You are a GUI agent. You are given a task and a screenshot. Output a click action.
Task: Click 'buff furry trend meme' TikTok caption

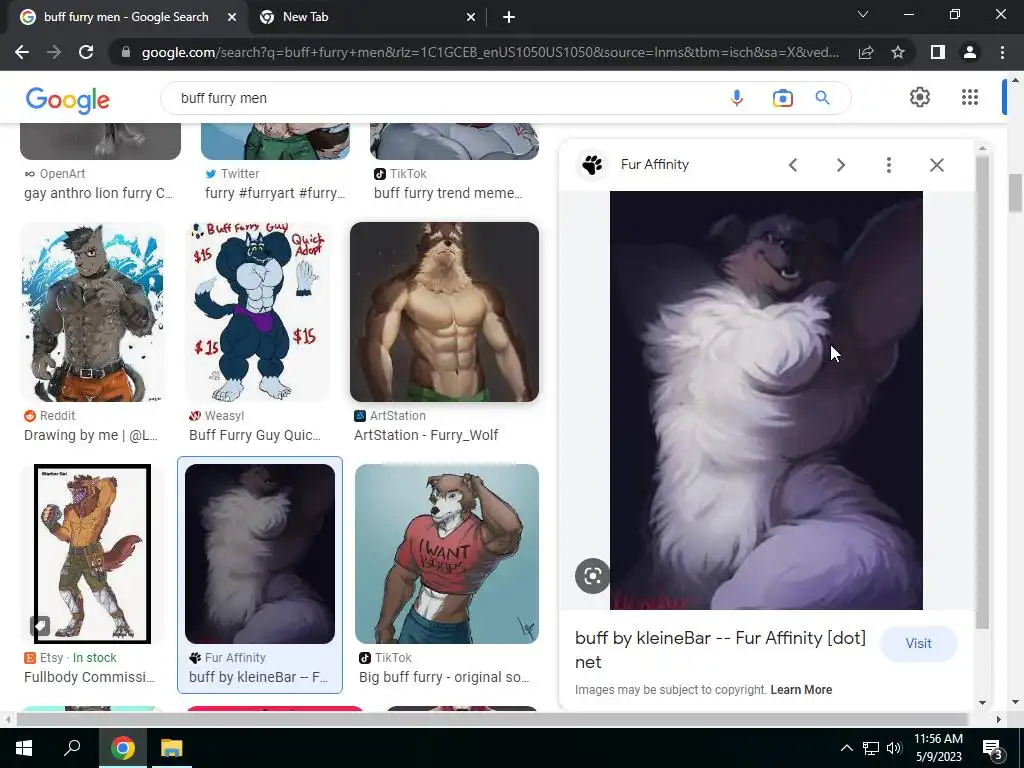tap(448, 193)
